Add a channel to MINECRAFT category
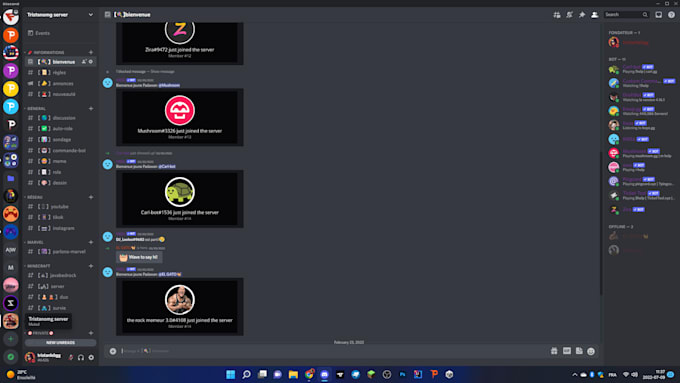The height and width of the screenshot is (383, 680). (x=91, y=266)
